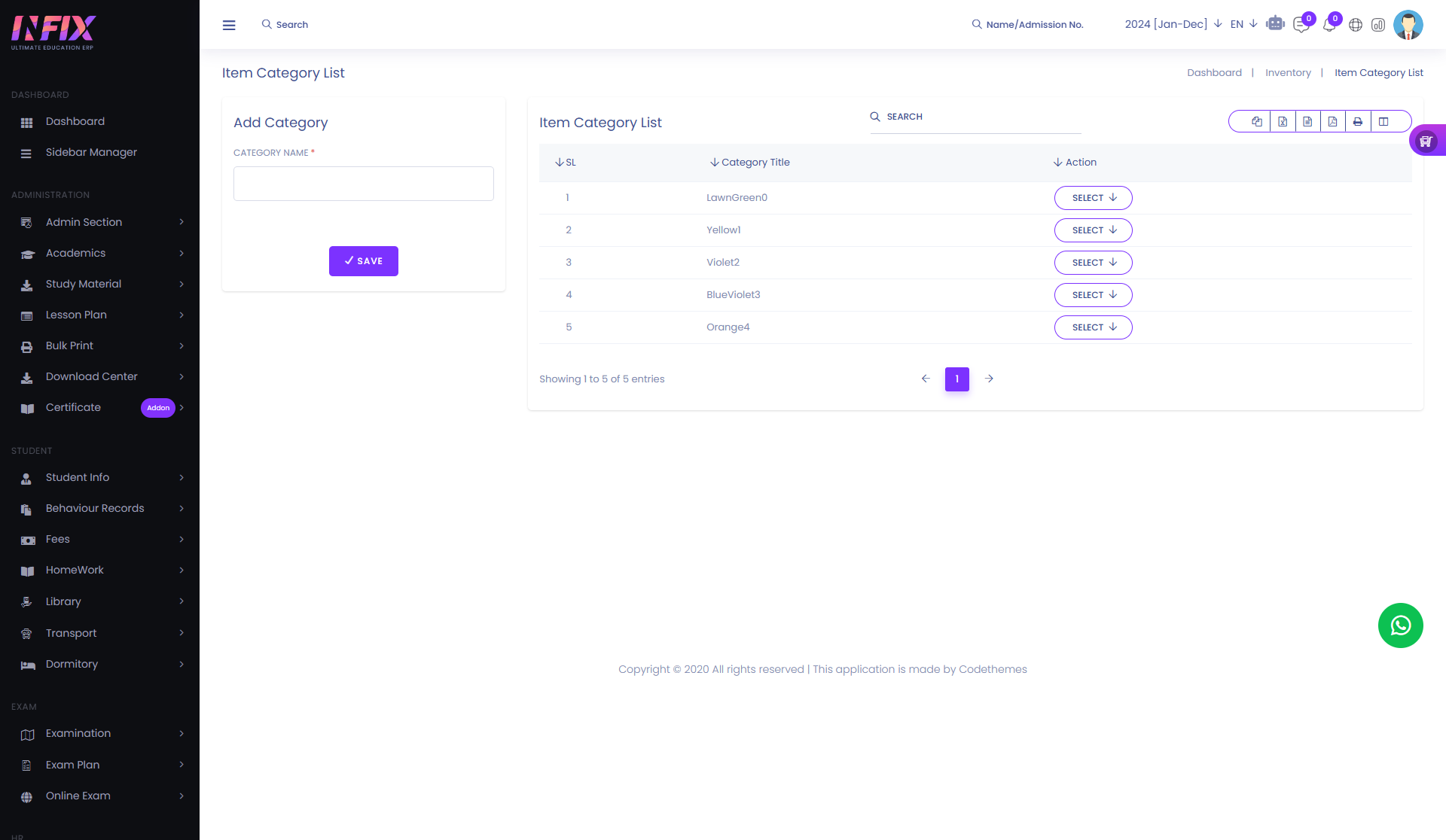
Task: Go to the Inventory breadcrumb link
Action: click(x=1288, y=73)
